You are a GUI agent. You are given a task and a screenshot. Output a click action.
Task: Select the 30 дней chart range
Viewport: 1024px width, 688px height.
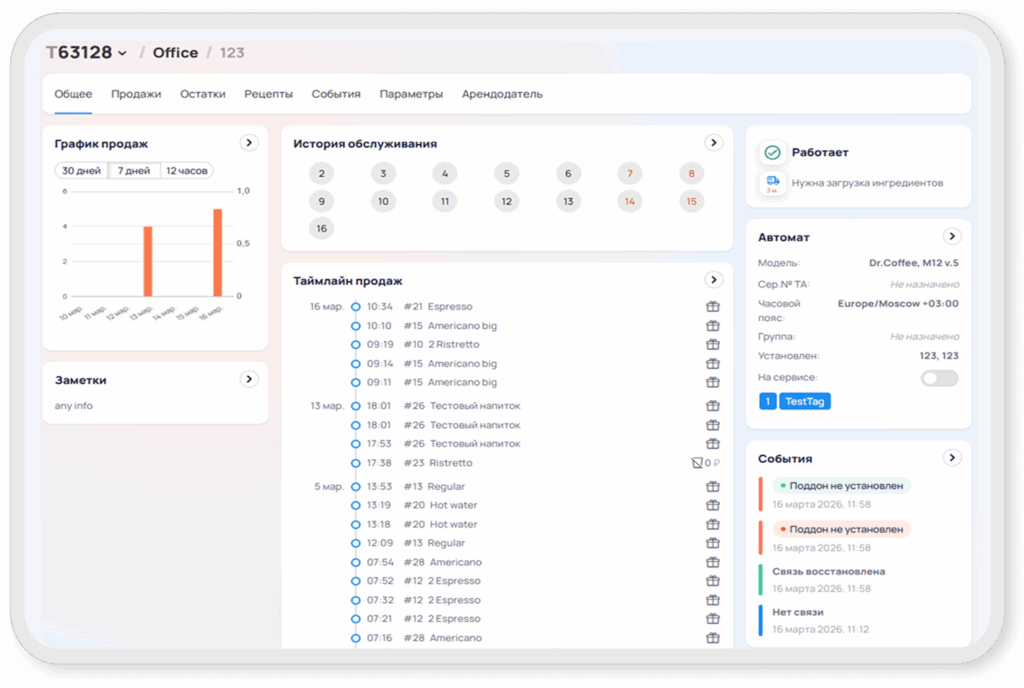pos(81,171)
